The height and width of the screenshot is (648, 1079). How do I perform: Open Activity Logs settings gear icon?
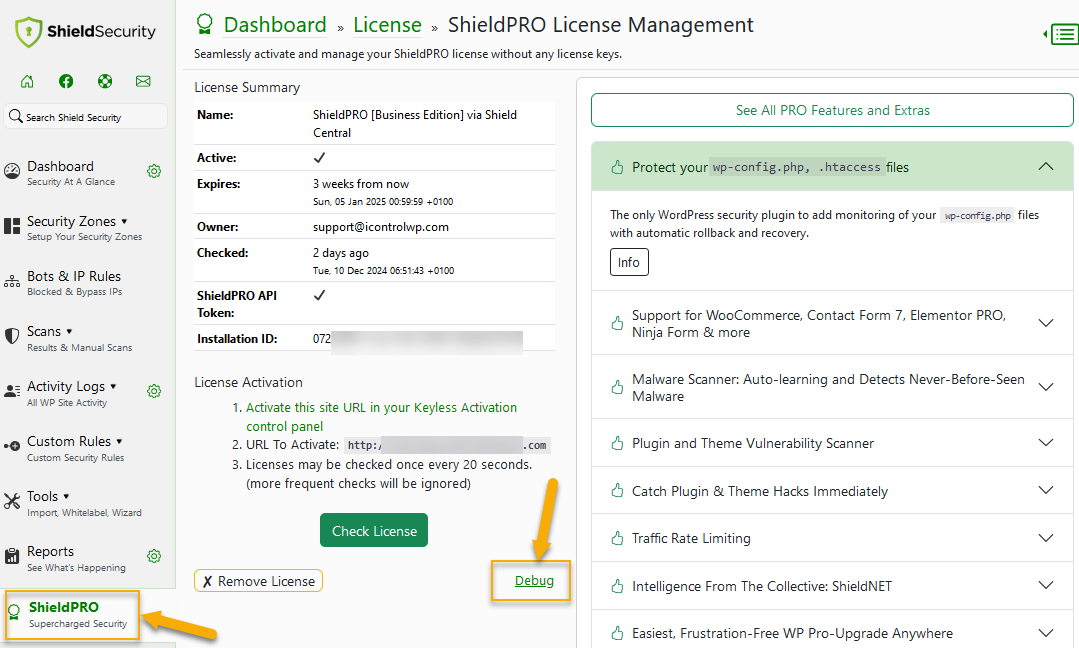[154, 391]
